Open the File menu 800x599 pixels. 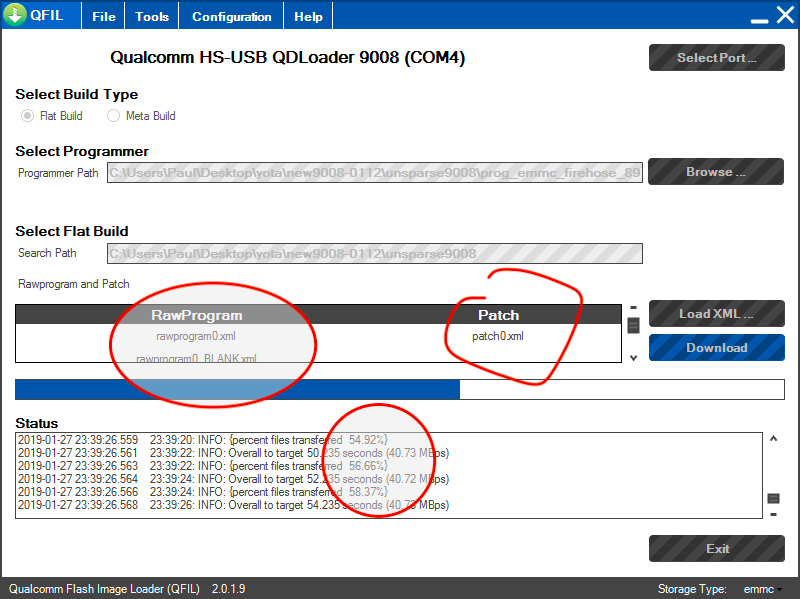click(x=104, y=16)
